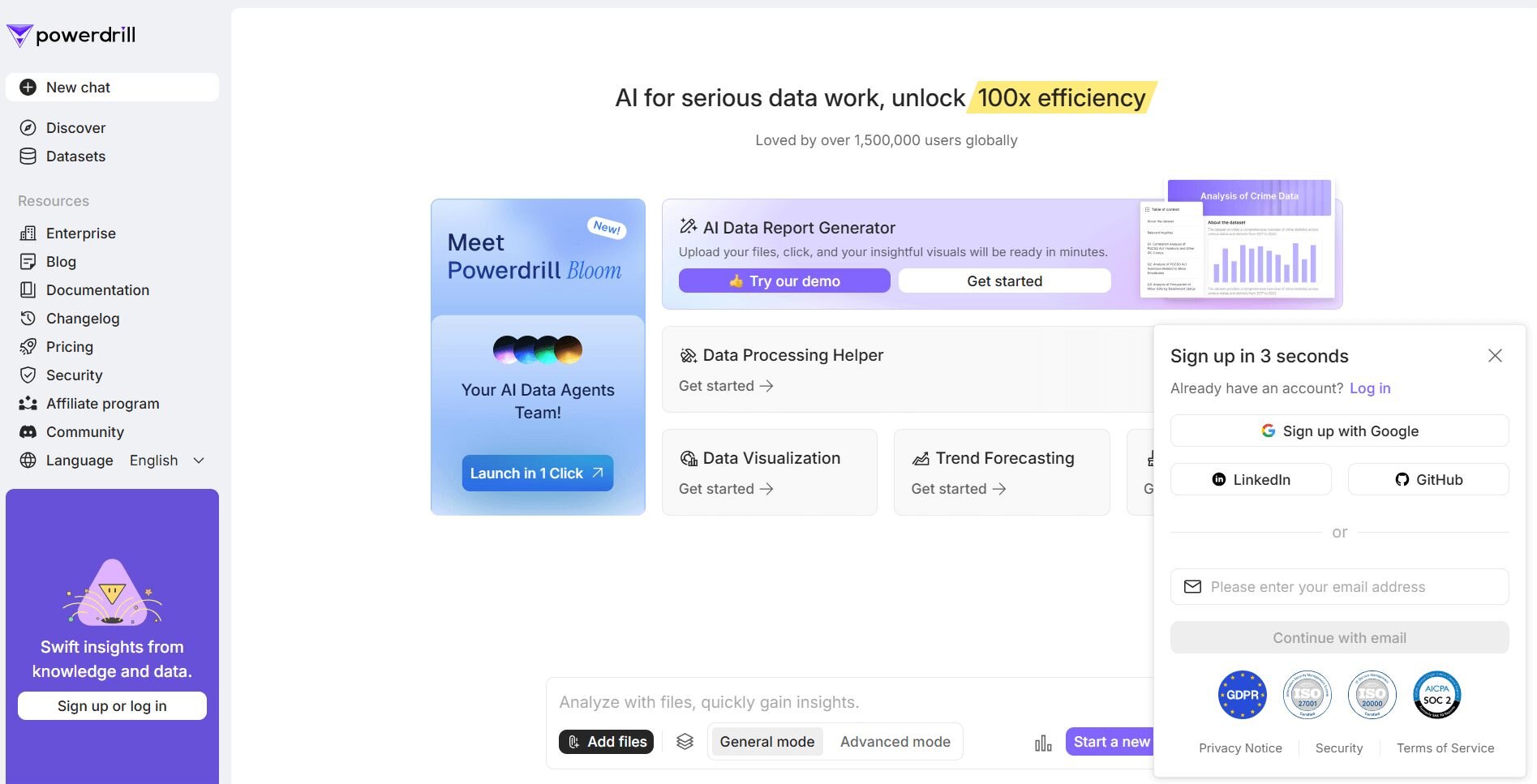Click the email address input field
1537x784 pixels.
[1339, 587]
